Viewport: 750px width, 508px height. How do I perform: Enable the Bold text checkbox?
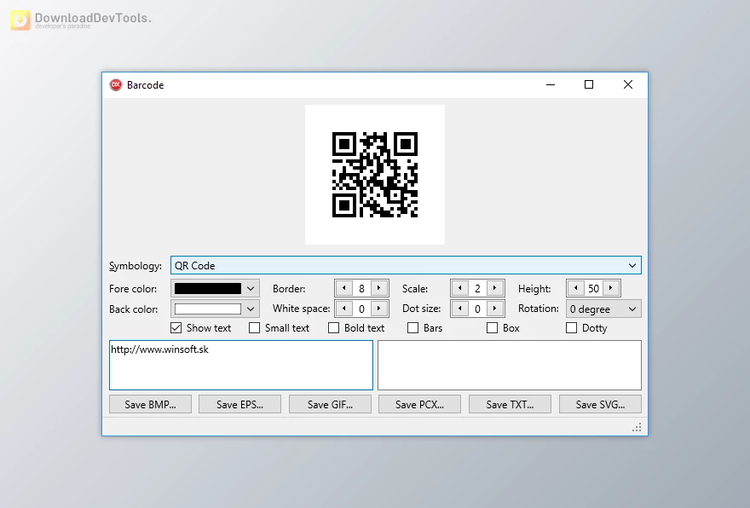click(x=333, y=328)
